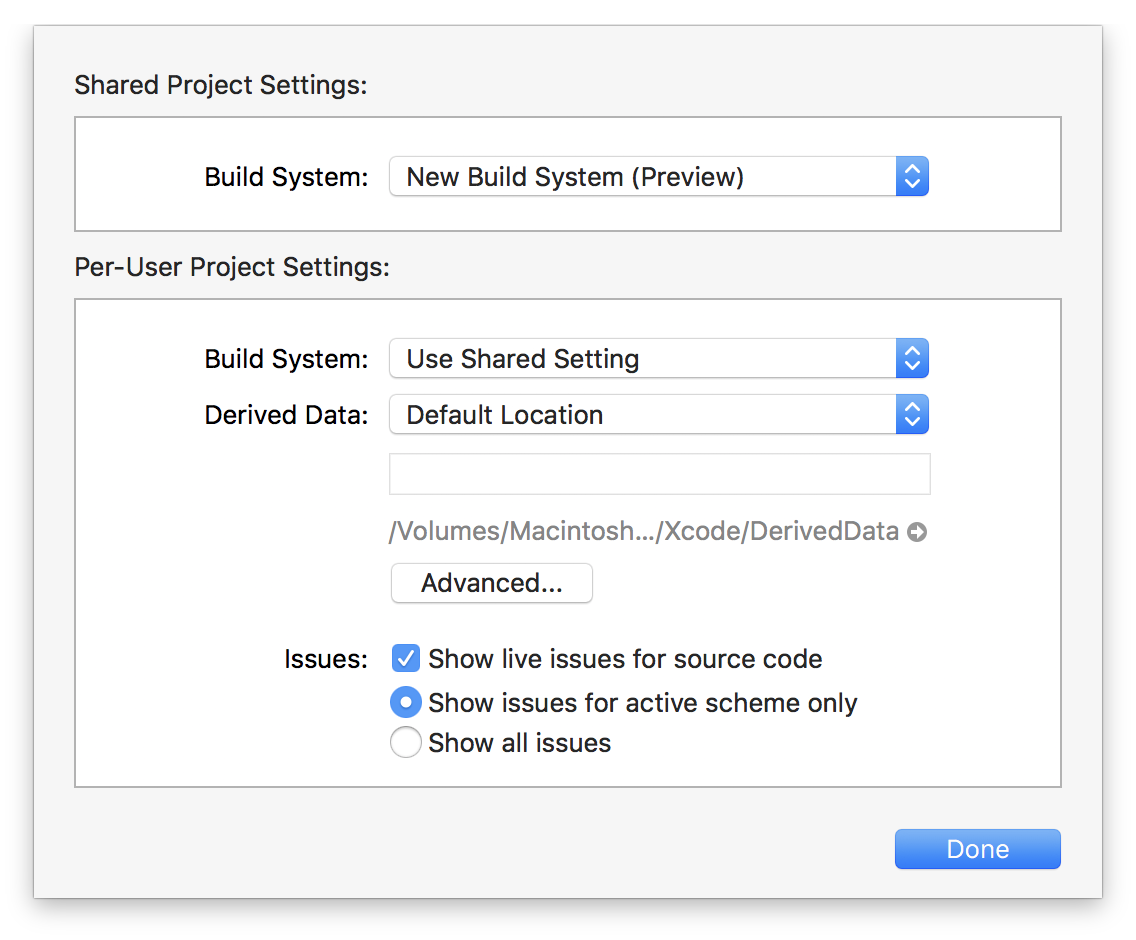Select Show all issues

click(x=405, y=742)
